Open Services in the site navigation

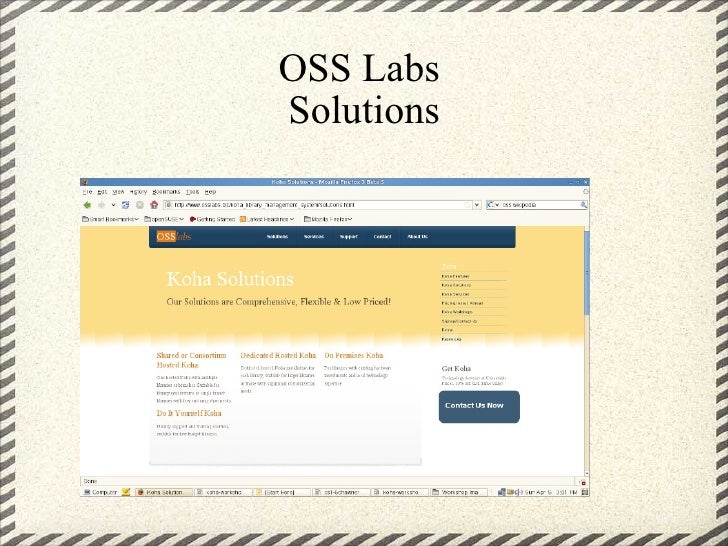(x=314, y=237)
